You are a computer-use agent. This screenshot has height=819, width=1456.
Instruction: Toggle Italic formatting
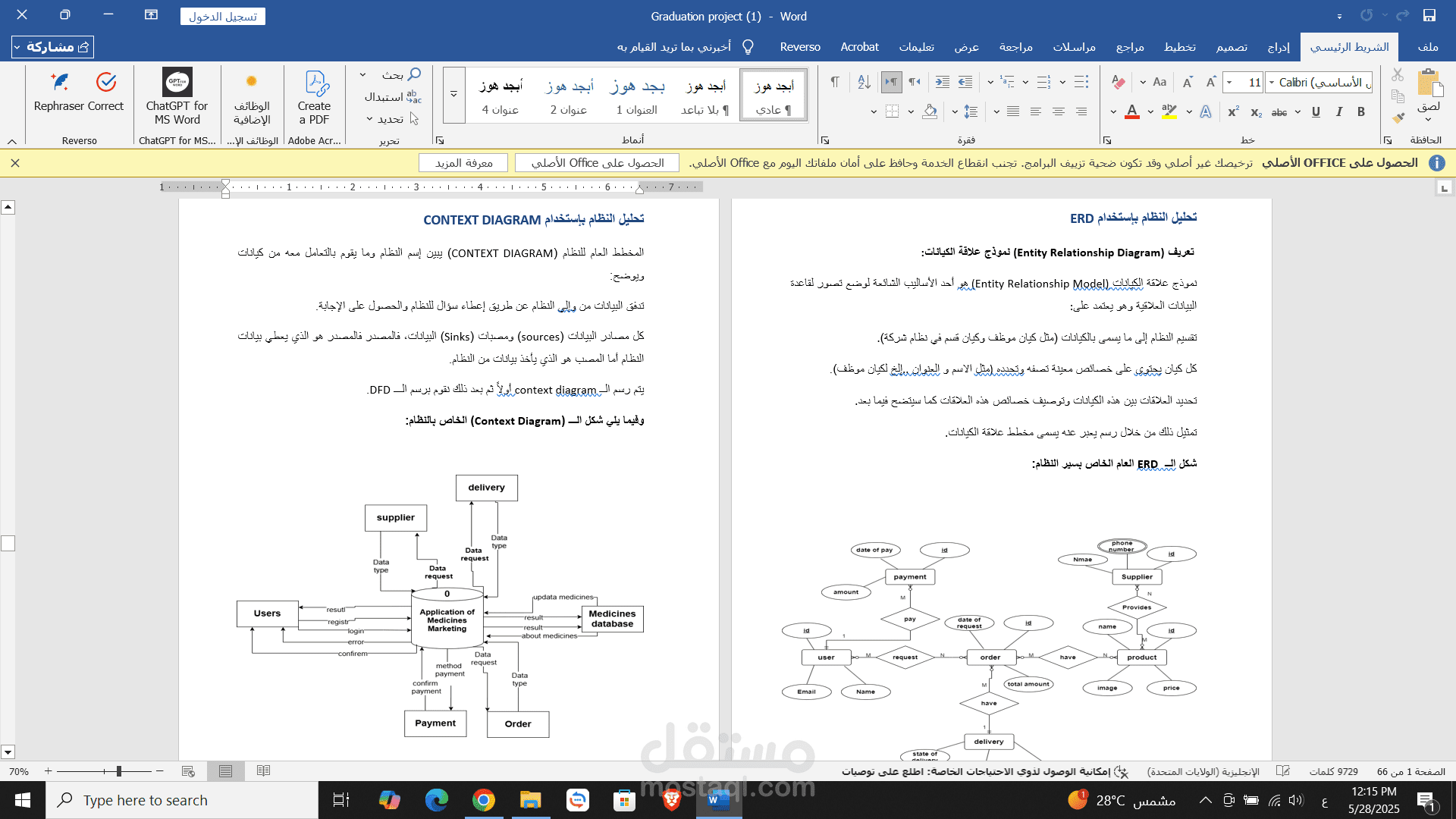1339,111
